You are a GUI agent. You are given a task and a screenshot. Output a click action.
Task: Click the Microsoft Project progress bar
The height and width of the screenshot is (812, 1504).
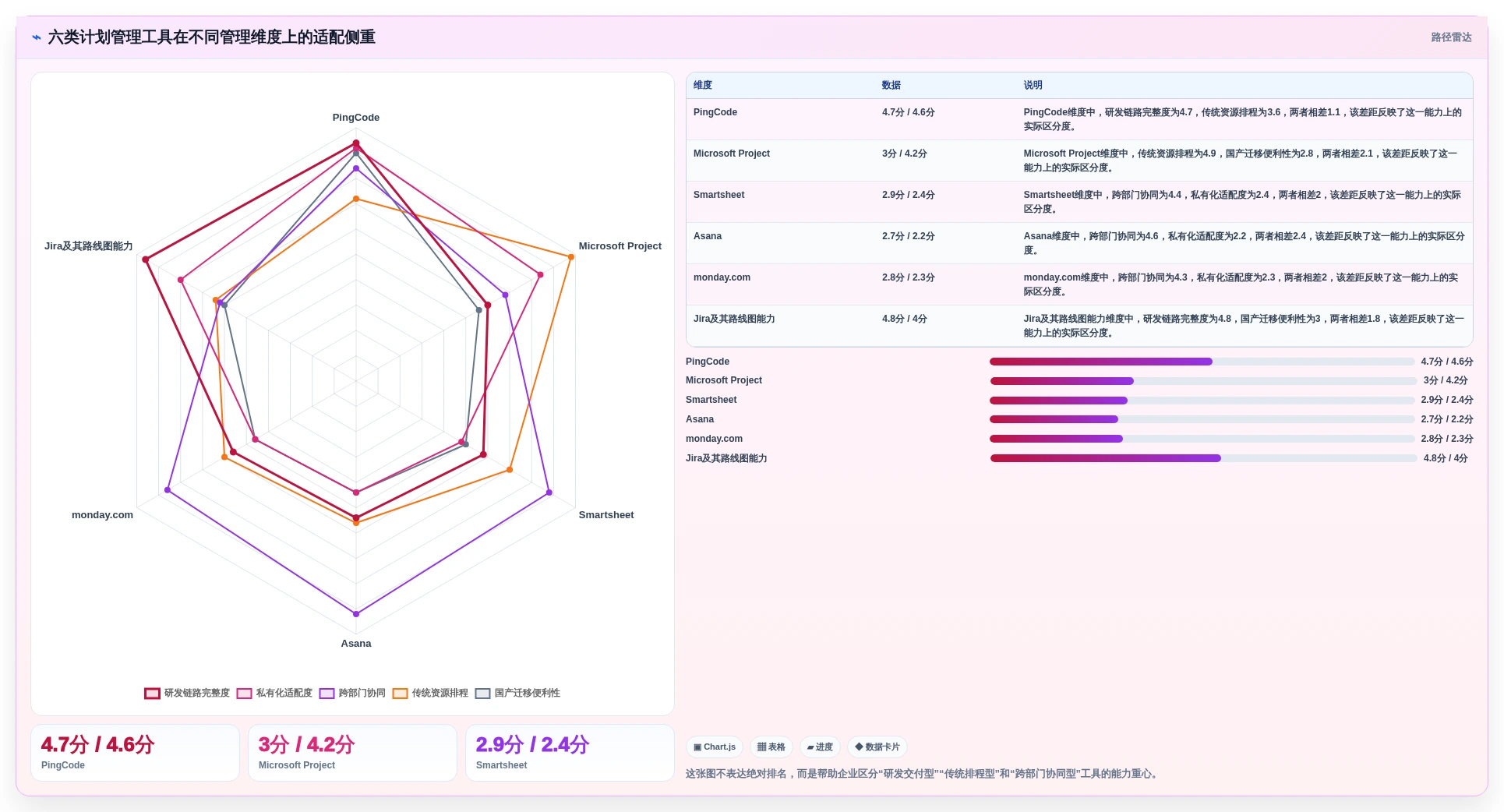coord(1203,381)
